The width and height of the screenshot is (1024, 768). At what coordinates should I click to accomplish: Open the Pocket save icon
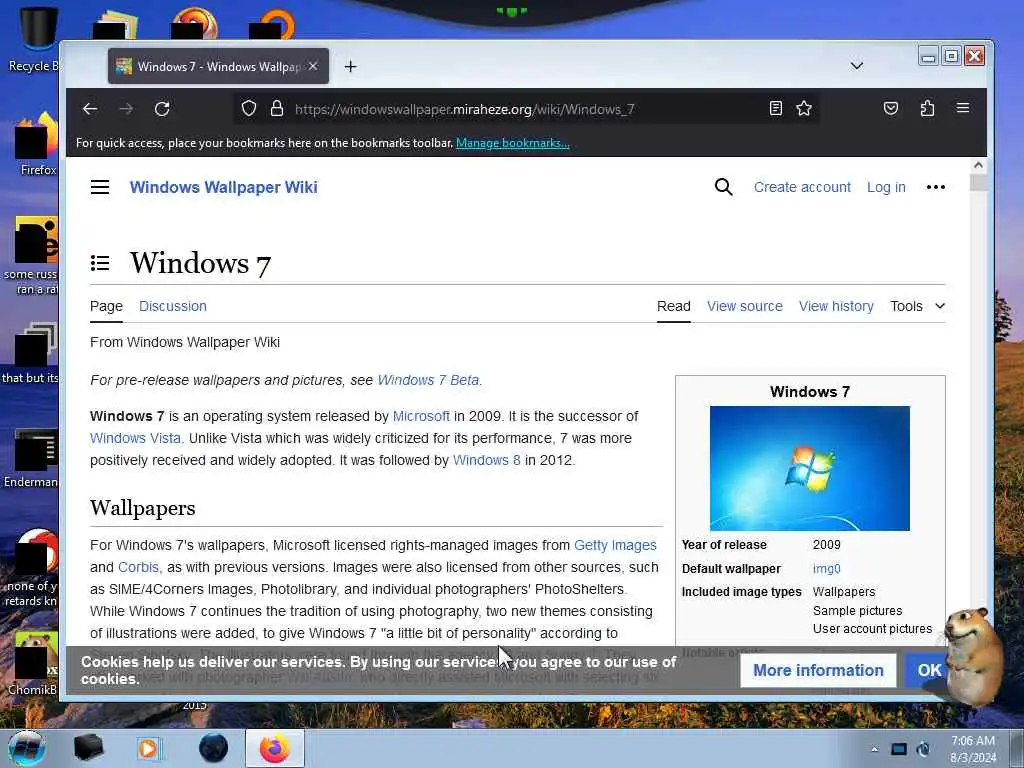pos(891,108)
